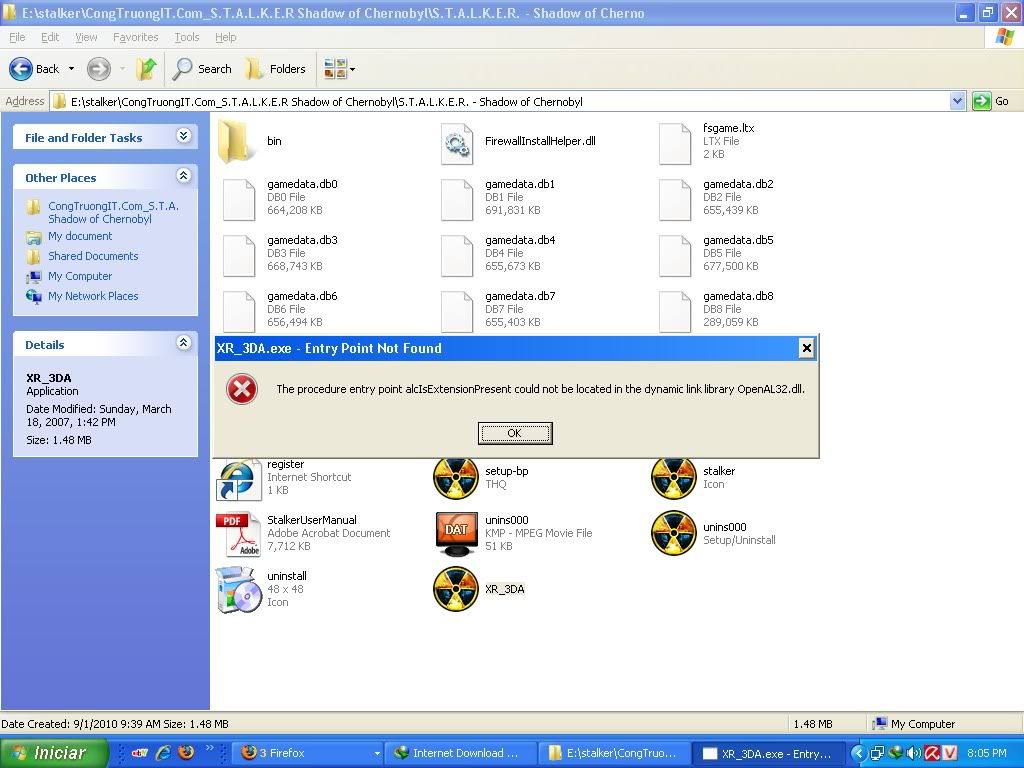Open Firefox taskbar group dropdown
Image resolution: width=1024 pixels, height=768 pixels.
click(376, 753)
